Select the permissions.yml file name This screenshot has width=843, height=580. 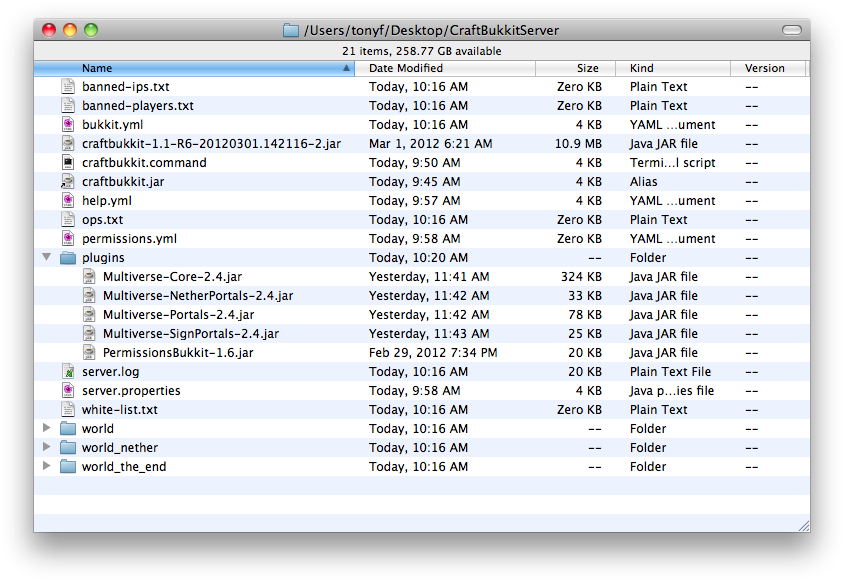pos(129,239)
